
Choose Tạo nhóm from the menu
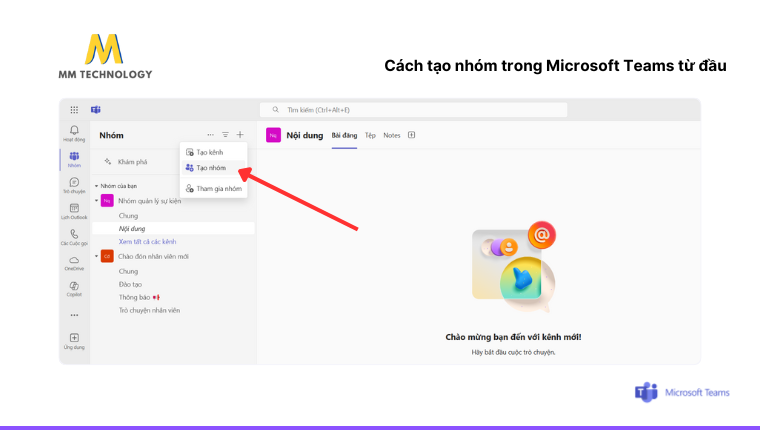pos(213,168)
